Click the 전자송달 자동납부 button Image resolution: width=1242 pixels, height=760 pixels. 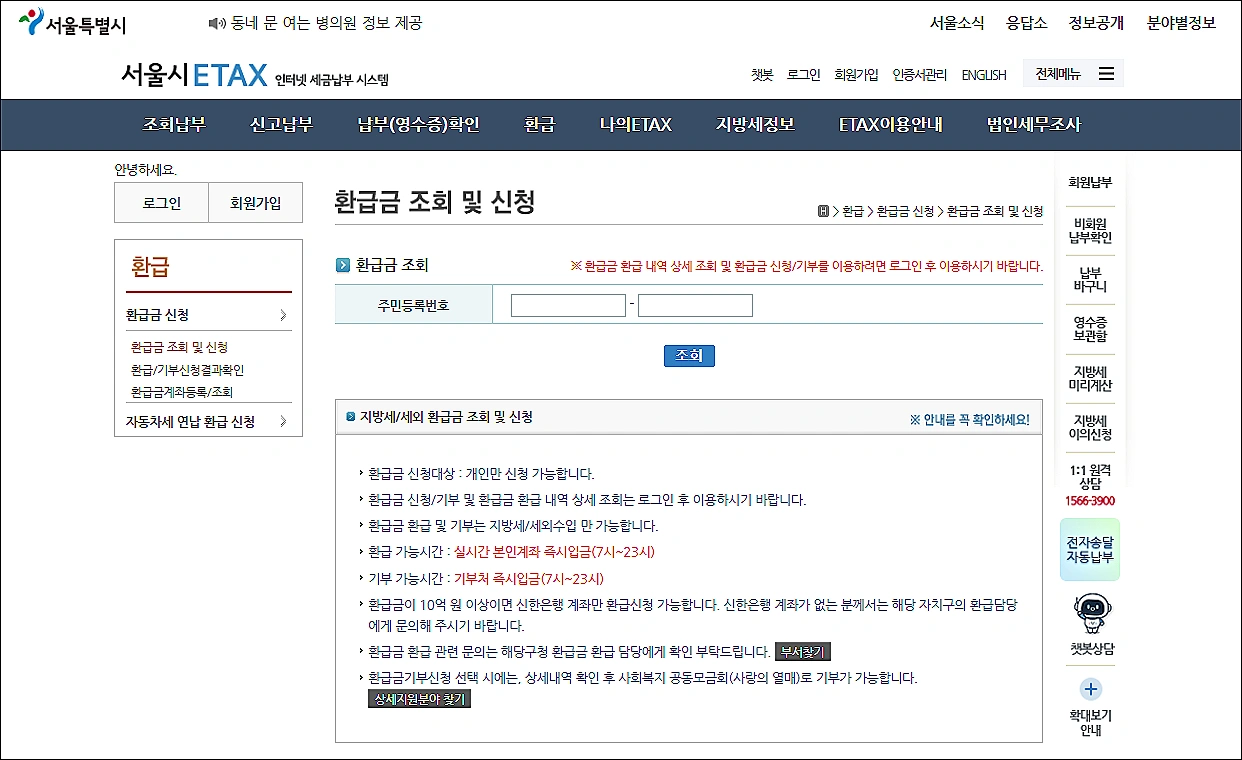coord(1090,549)
